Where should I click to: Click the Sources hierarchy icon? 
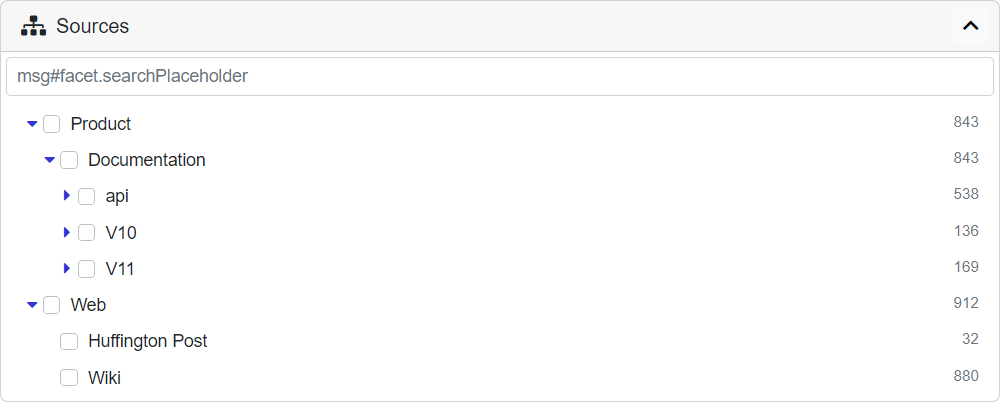(34, 26)
